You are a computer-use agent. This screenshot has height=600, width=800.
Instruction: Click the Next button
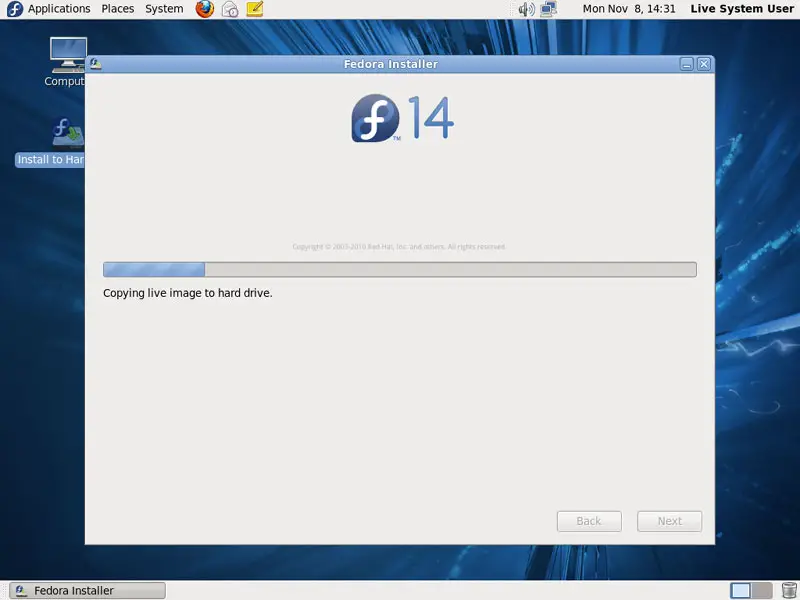pyautogui.click(x=669, y=521)
